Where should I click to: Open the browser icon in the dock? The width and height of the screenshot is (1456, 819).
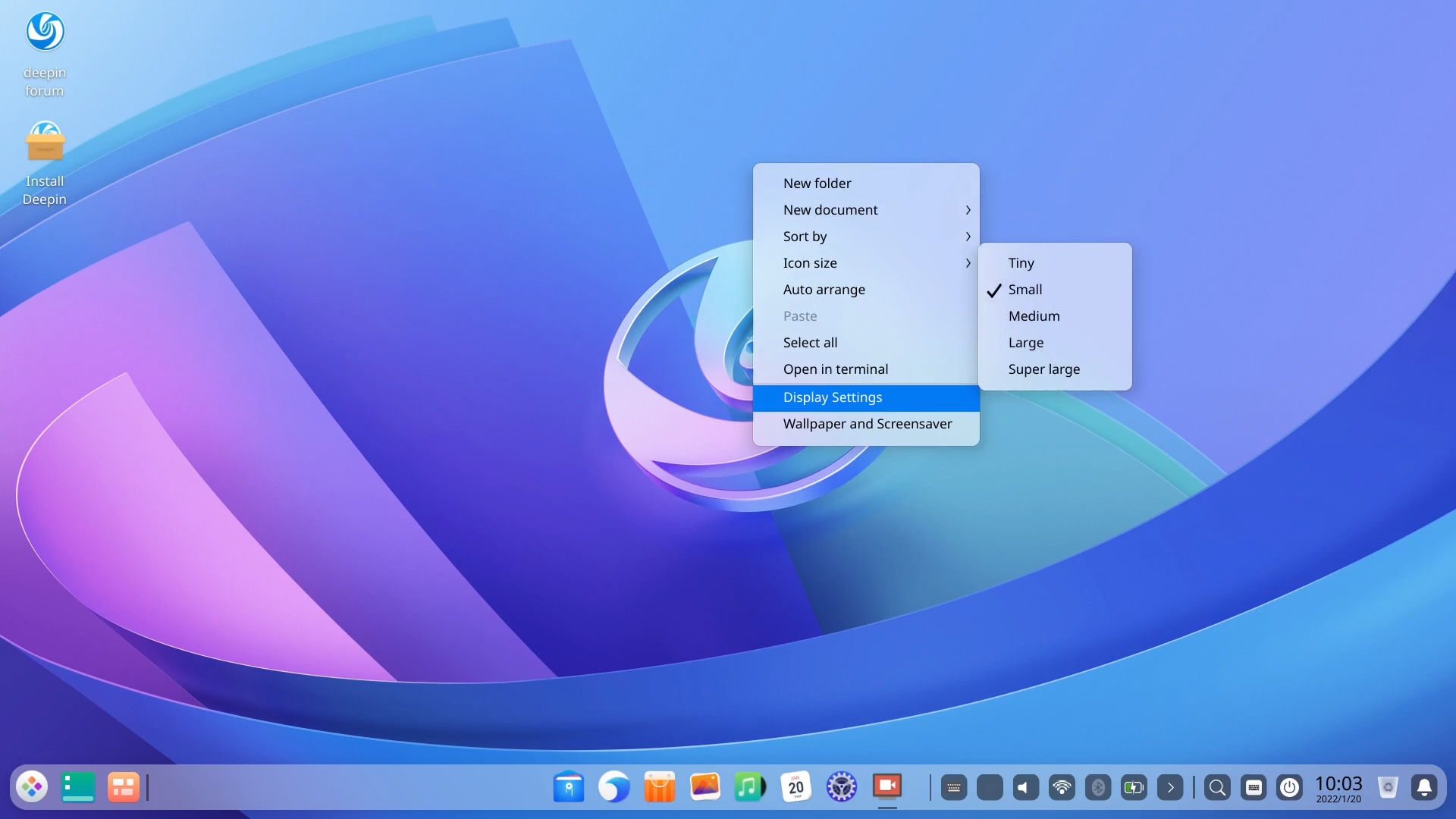614,787
